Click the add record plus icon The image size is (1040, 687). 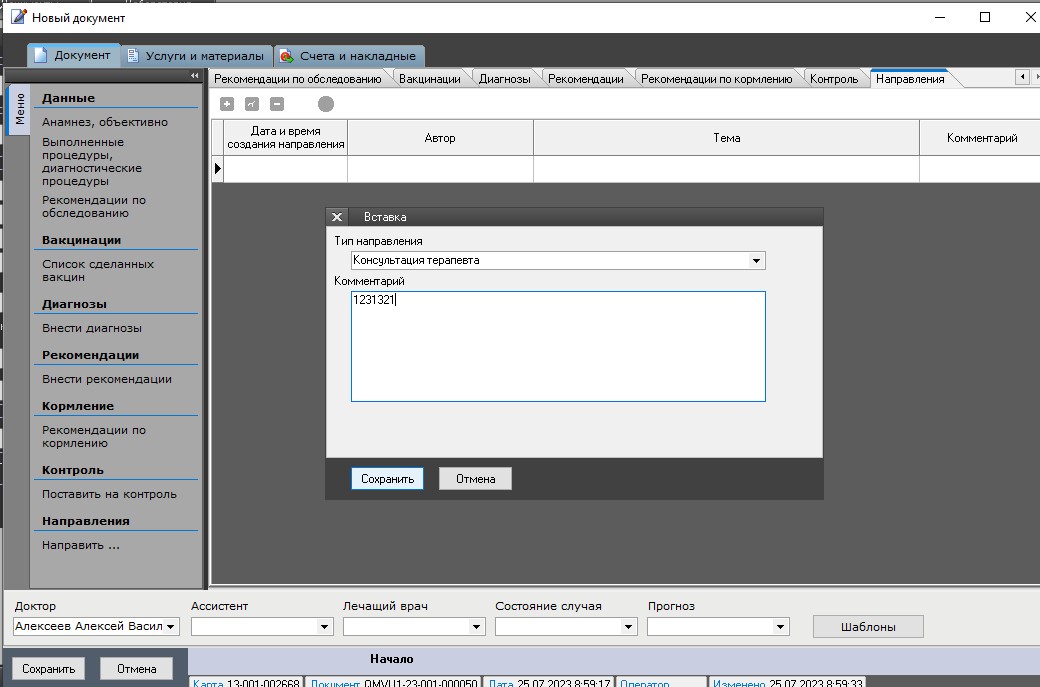[227, 104]
